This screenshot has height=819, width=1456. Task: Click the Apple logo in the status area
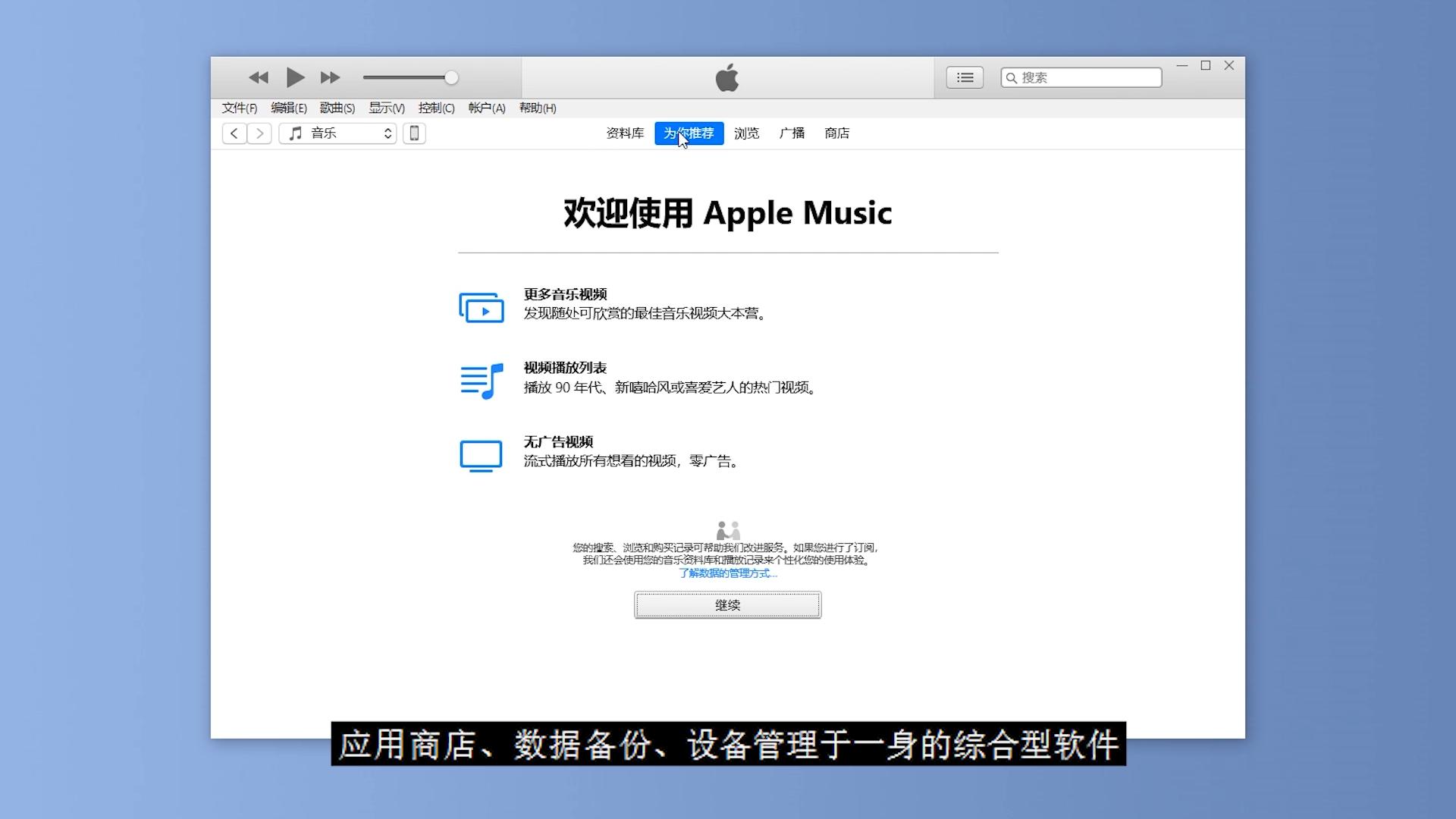click(x=727, y=77)
